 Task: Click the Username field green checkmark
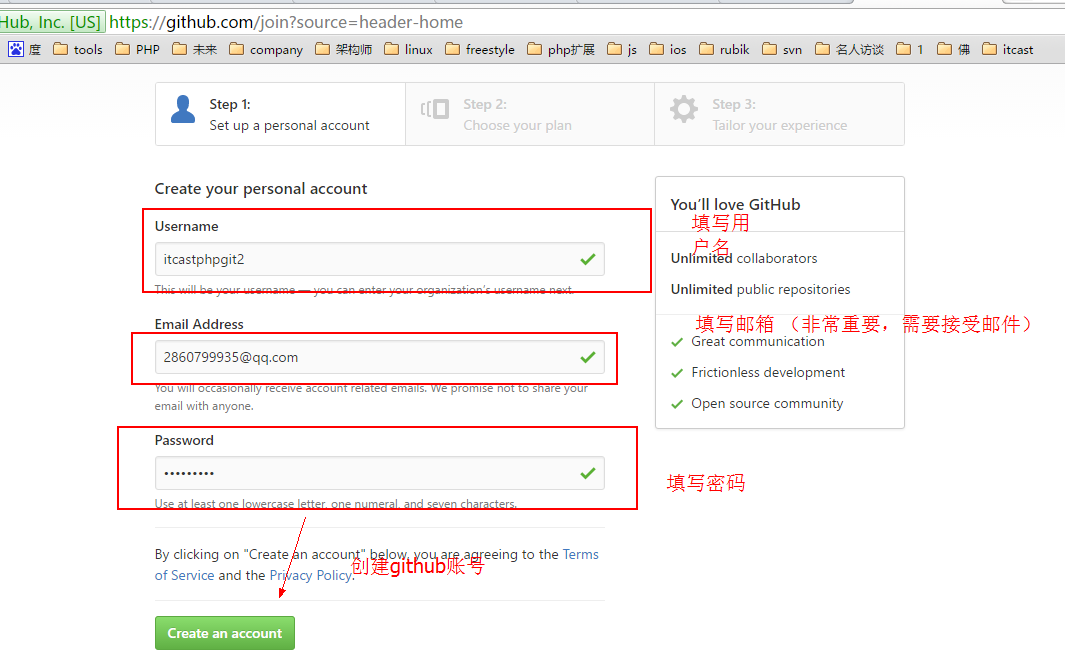click(588, 259)
